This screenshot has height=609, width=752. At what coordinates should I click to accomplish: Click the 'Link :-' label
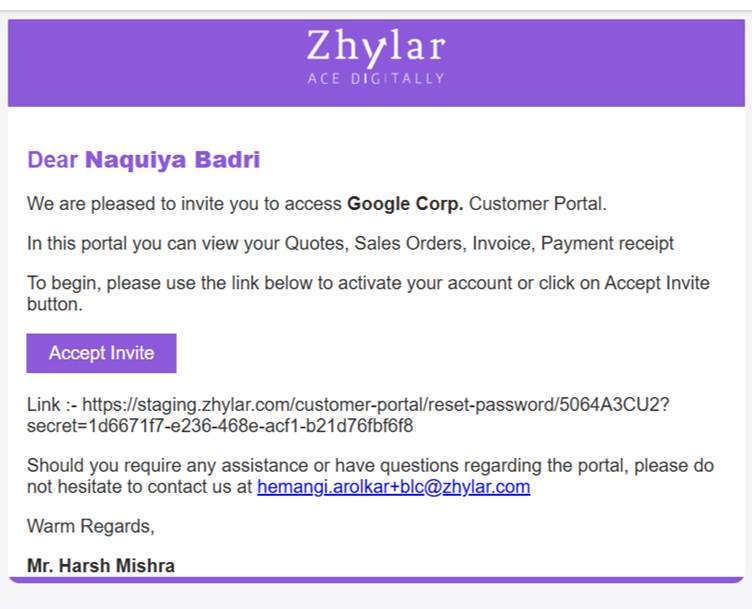[50, 405]
